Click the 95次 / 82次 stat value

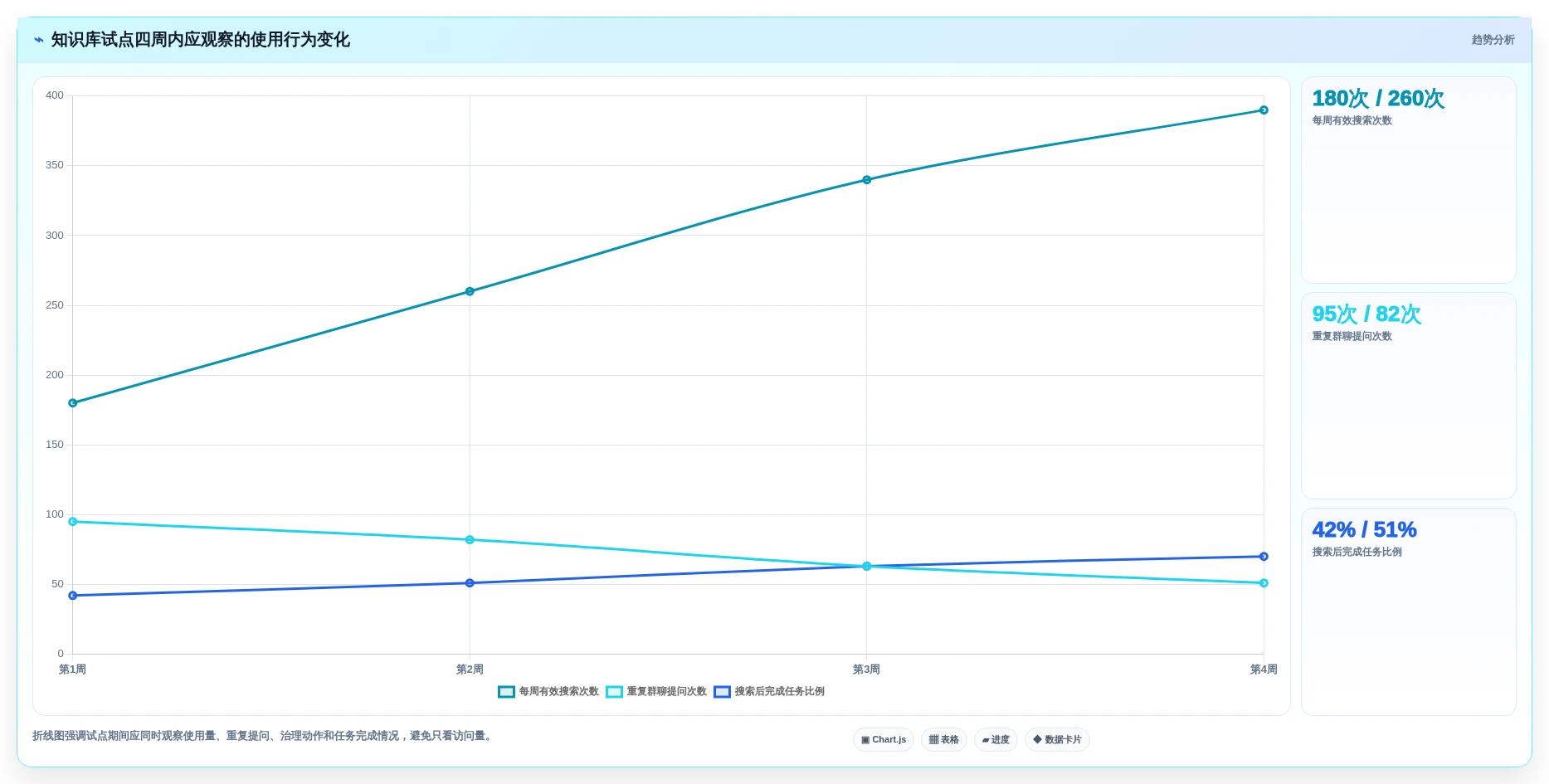[1366, 314]
